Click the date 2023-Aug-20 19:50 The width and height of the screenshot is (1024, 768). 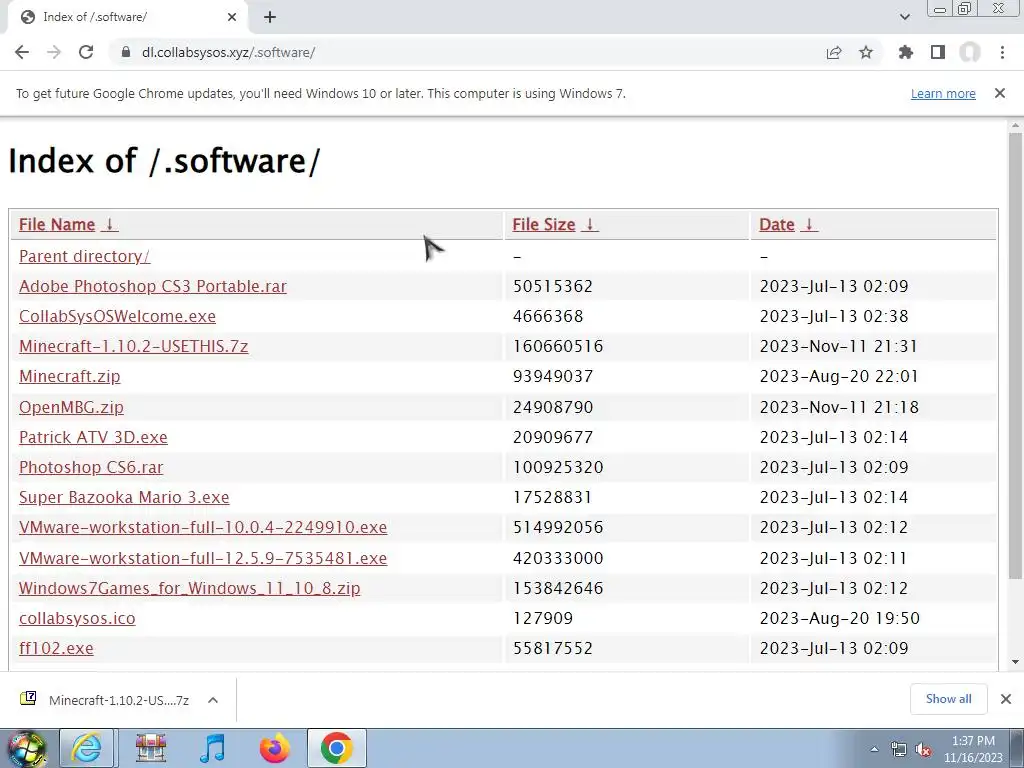tap(839, 618)
